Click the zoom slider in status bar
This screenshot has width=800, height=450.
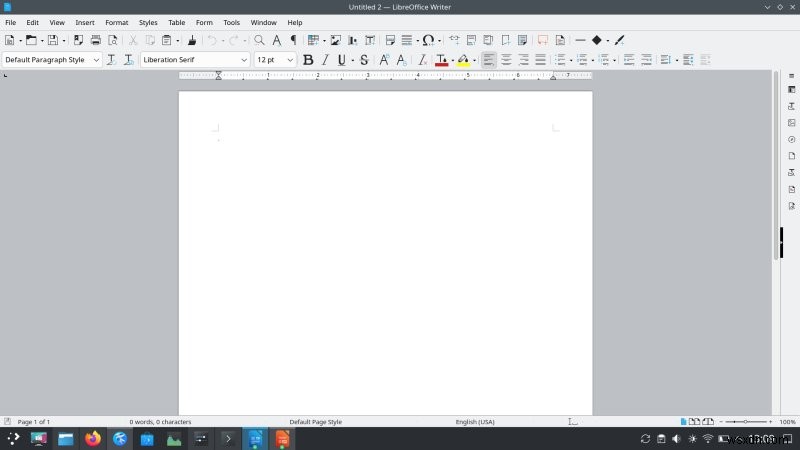point(745,422)
